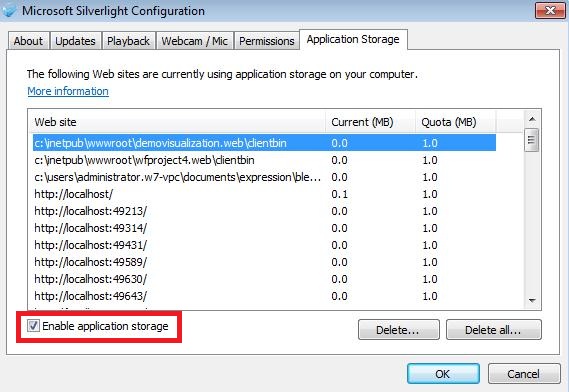Image resolution: width=569 pixels, height=392 pixels.
Task: Switch to the About tab
Action: (28, 41)
